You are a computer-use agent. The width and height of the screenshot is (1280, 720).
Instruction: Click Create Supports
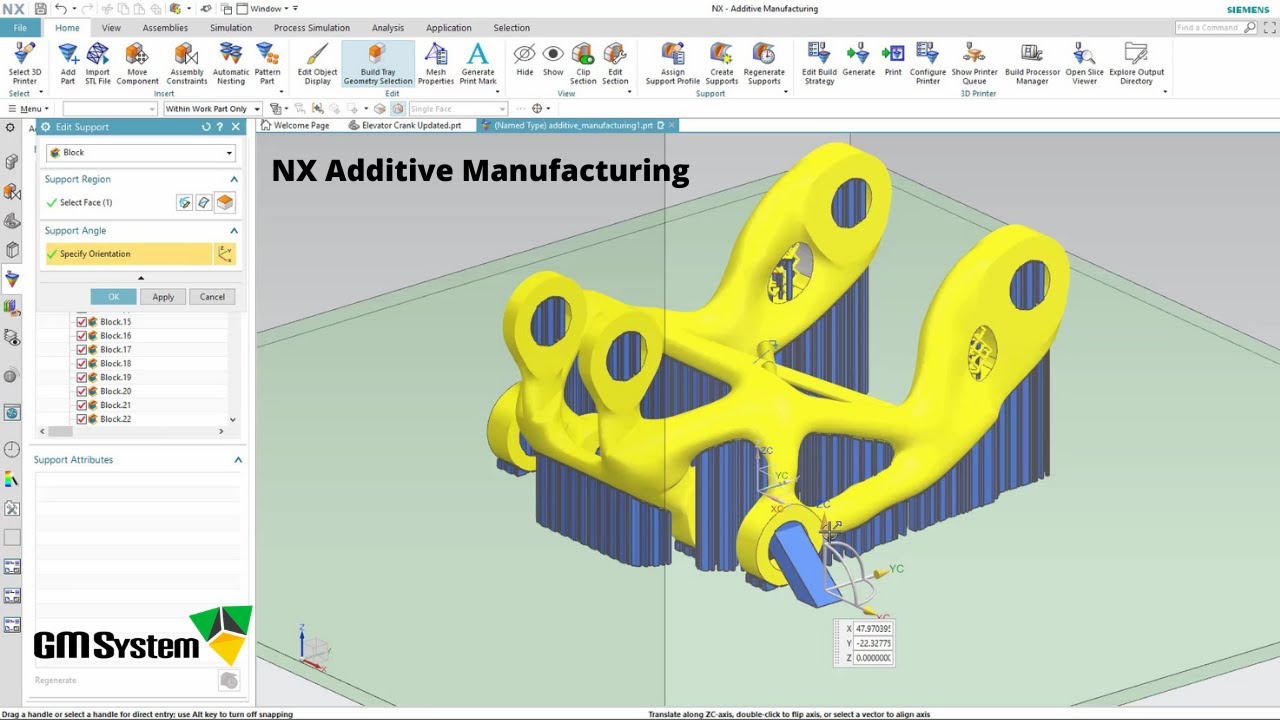721,63
